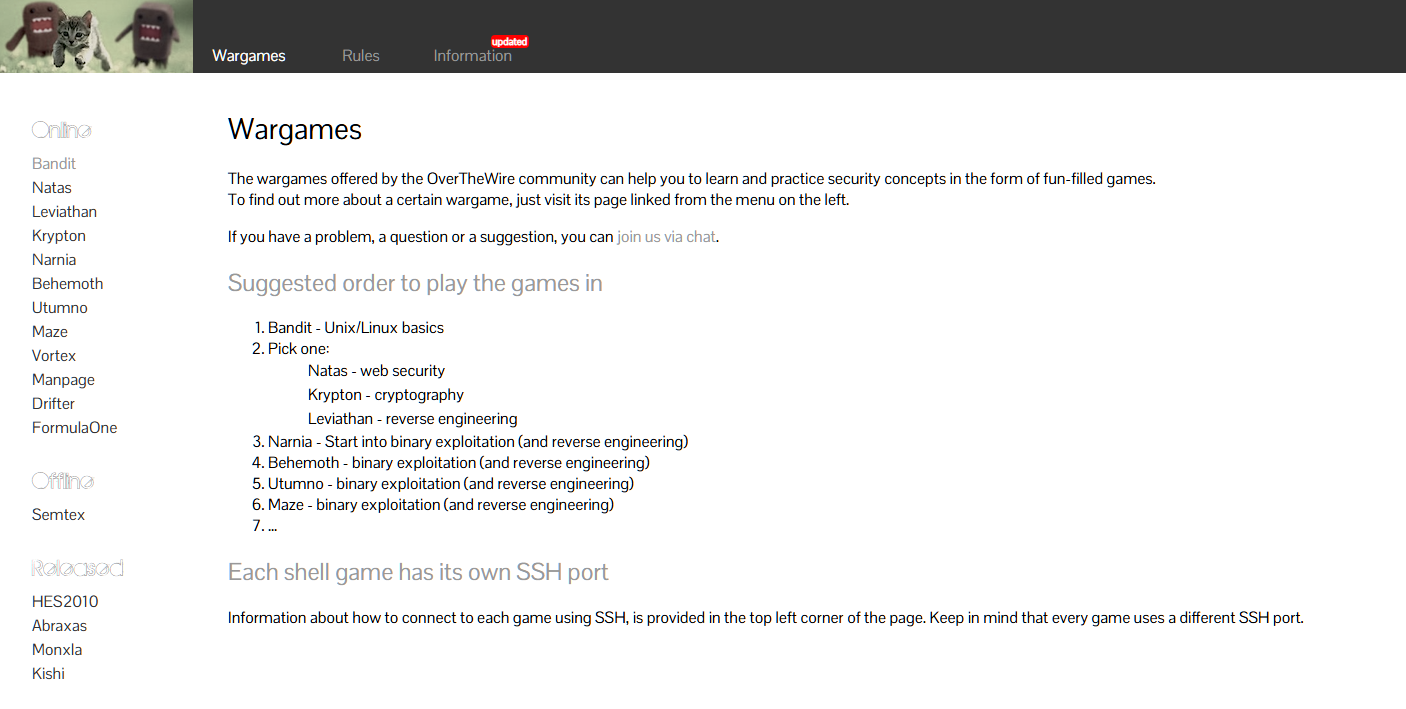Click the intro paragraph about OverTheWire community
The width and height of the screenshot is (1406, 709).
[692, 189]
